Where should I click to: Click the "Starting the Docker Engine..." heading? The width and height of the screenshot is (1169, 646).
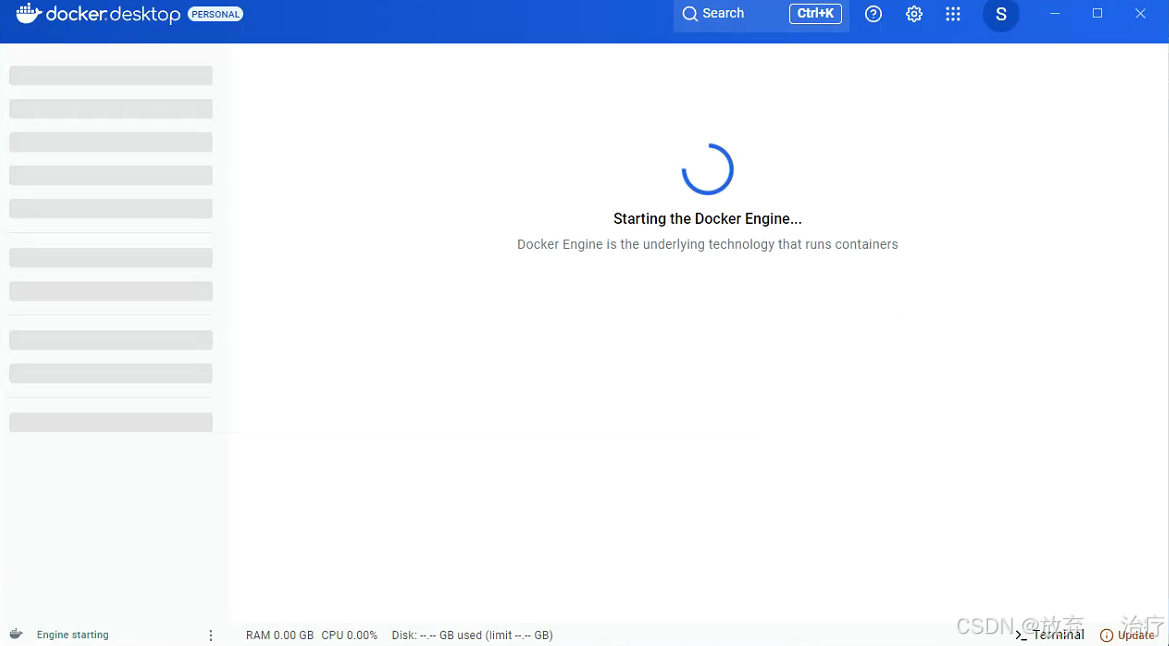(707, 219)
